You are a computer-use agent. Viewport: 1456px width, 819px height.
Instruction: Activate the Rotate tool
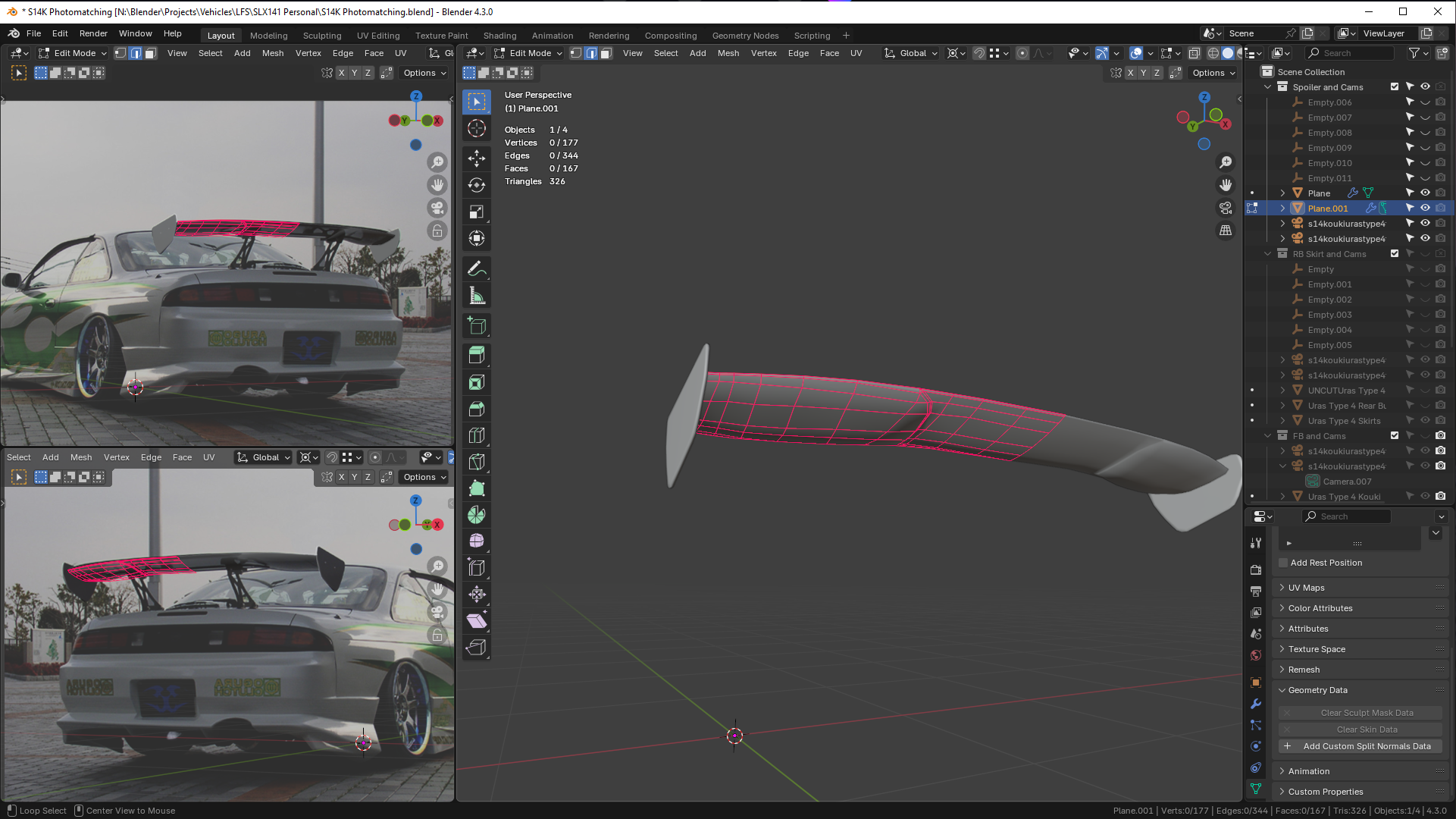[x=477, y=185]
